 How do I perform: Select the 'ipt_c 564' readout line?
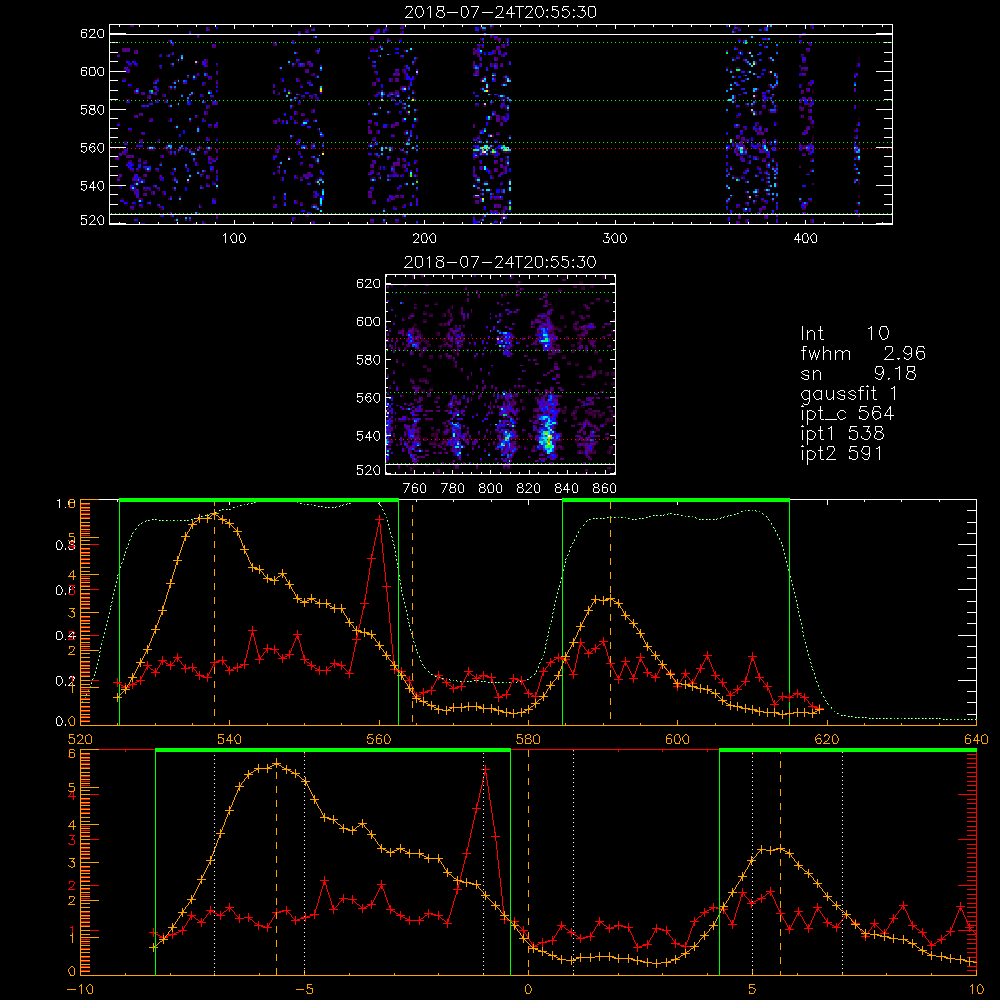pos(847,414)
